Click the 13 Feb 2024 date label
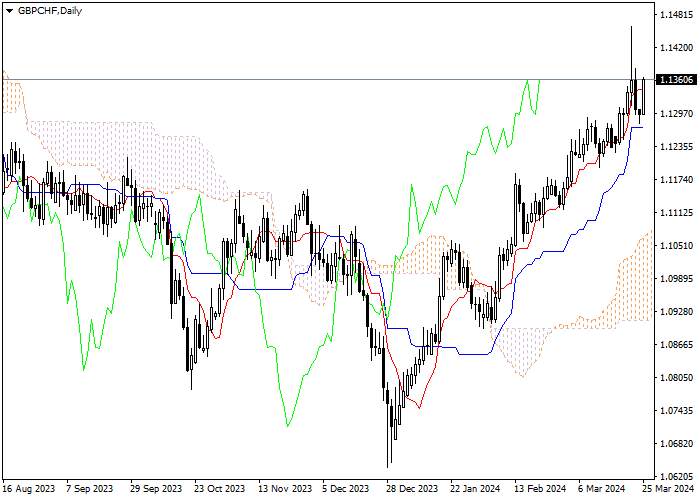 (x=540, y=489)
